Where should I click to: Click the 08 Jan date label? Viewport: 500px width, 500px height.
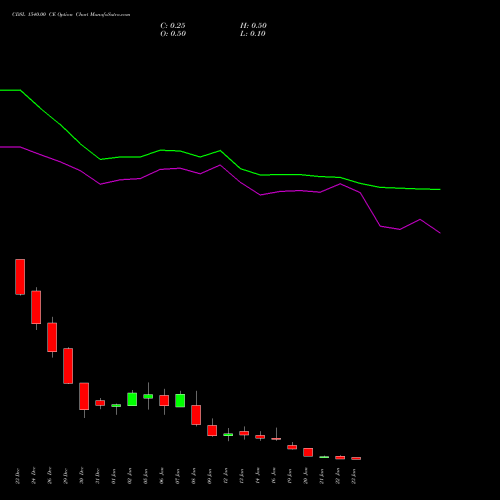[x=194, y=476]
